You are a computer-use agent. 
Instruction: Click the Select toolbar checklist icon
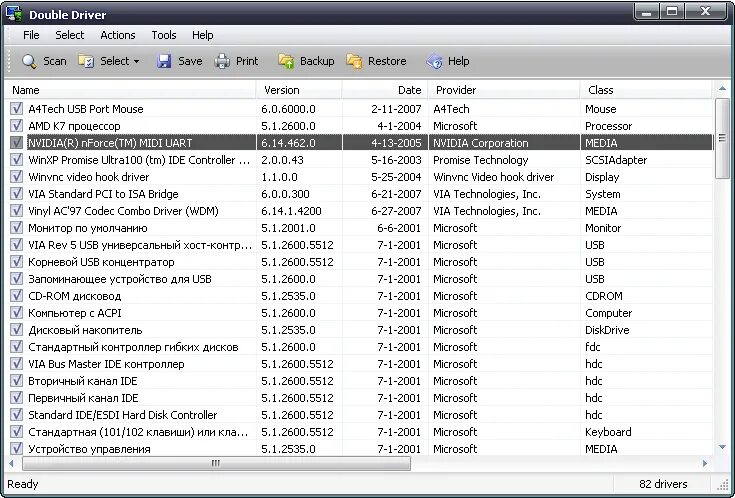click(x=86, y=61)
